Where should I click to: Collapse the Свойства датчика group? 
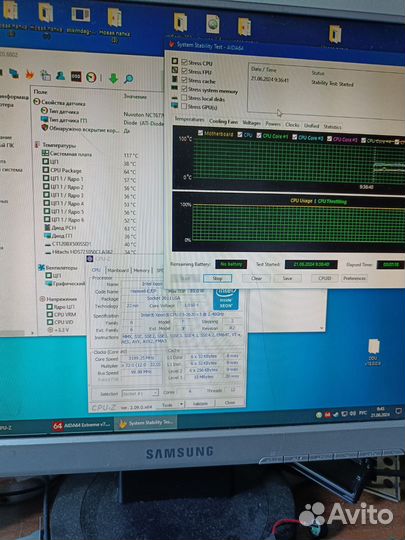(37, 102)
